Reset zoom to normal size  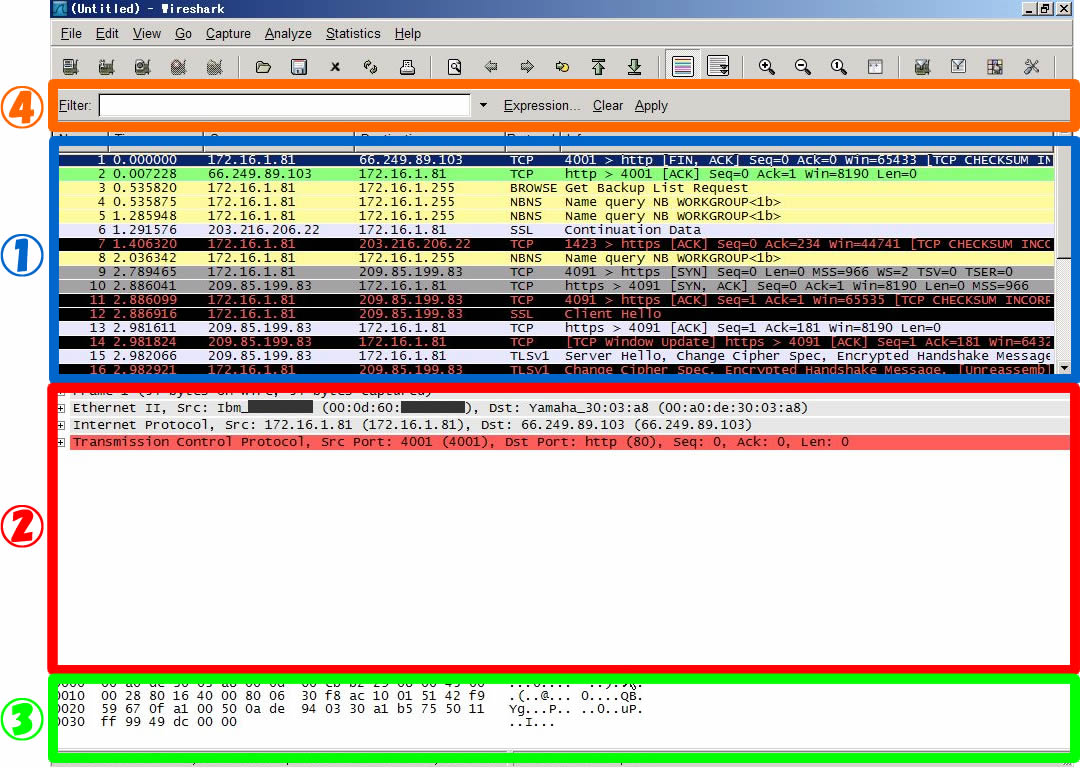click(x=838, y=67)
